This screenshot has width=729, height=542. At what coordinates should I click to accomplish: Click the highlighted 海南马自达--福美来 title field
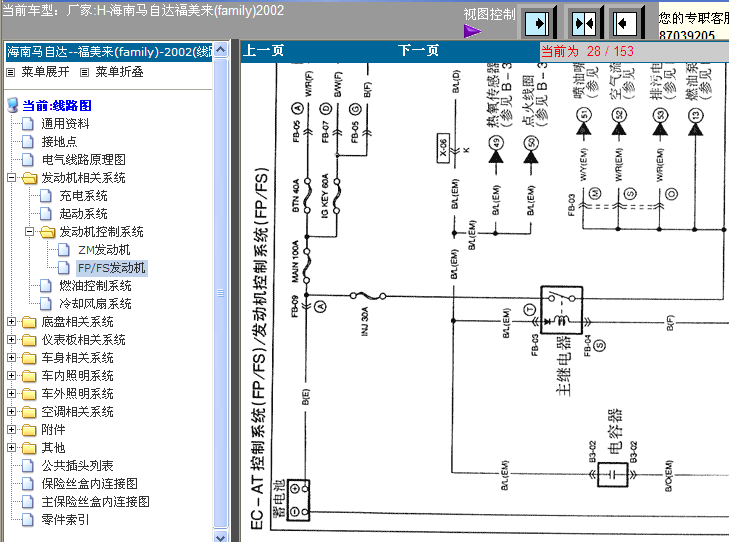[x=109, y=52]
